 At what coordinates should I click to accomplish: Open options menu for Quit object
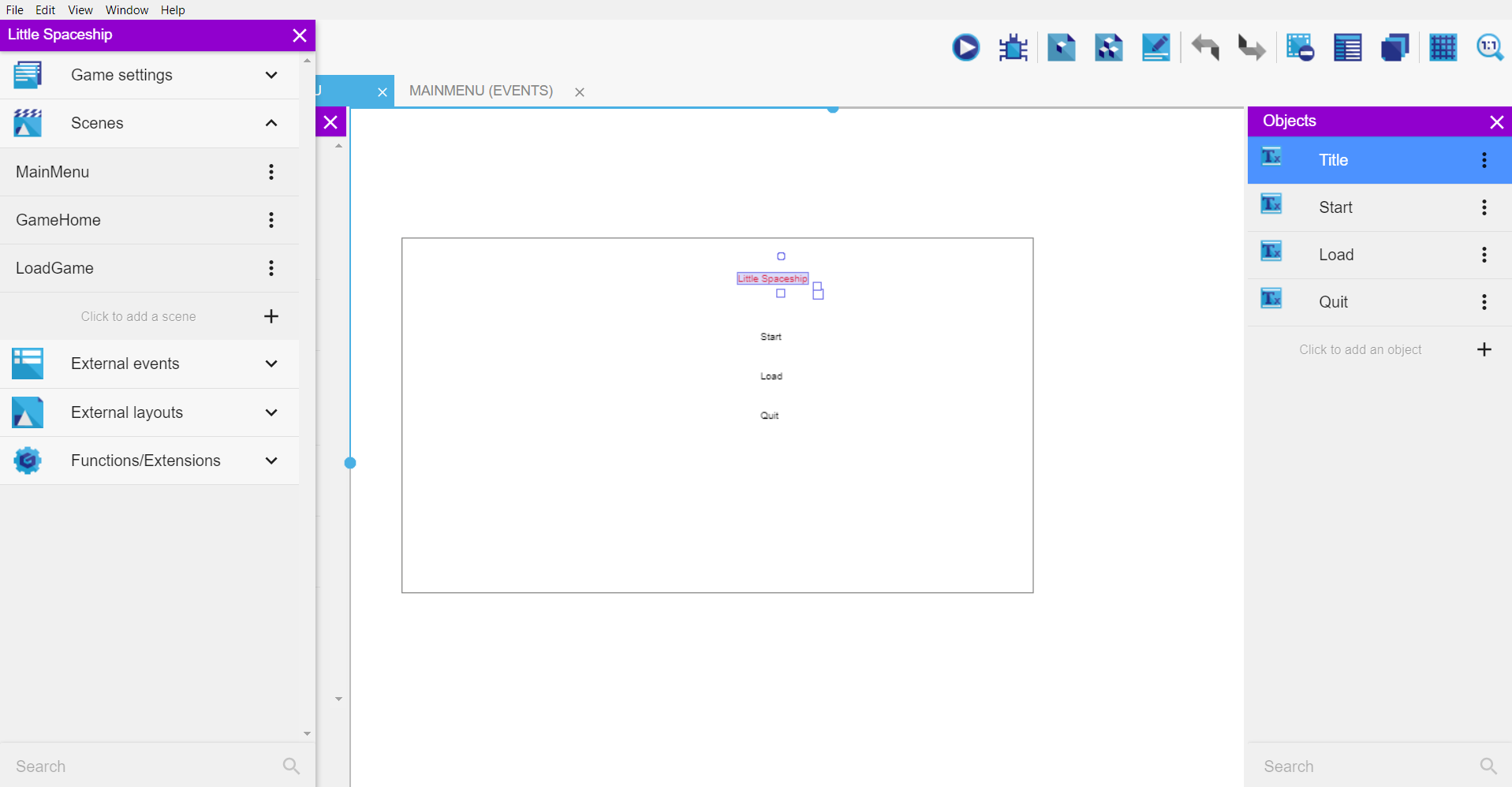tap(1484, 302)
